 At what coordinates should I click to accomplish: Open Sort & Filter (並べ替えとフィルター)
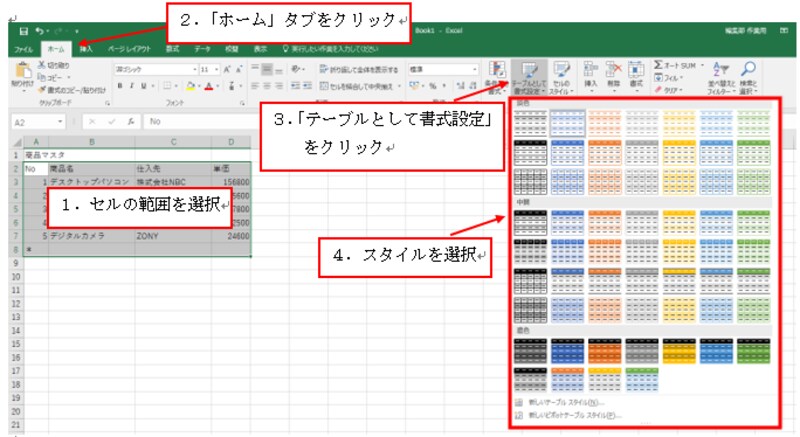coord(721,78)
